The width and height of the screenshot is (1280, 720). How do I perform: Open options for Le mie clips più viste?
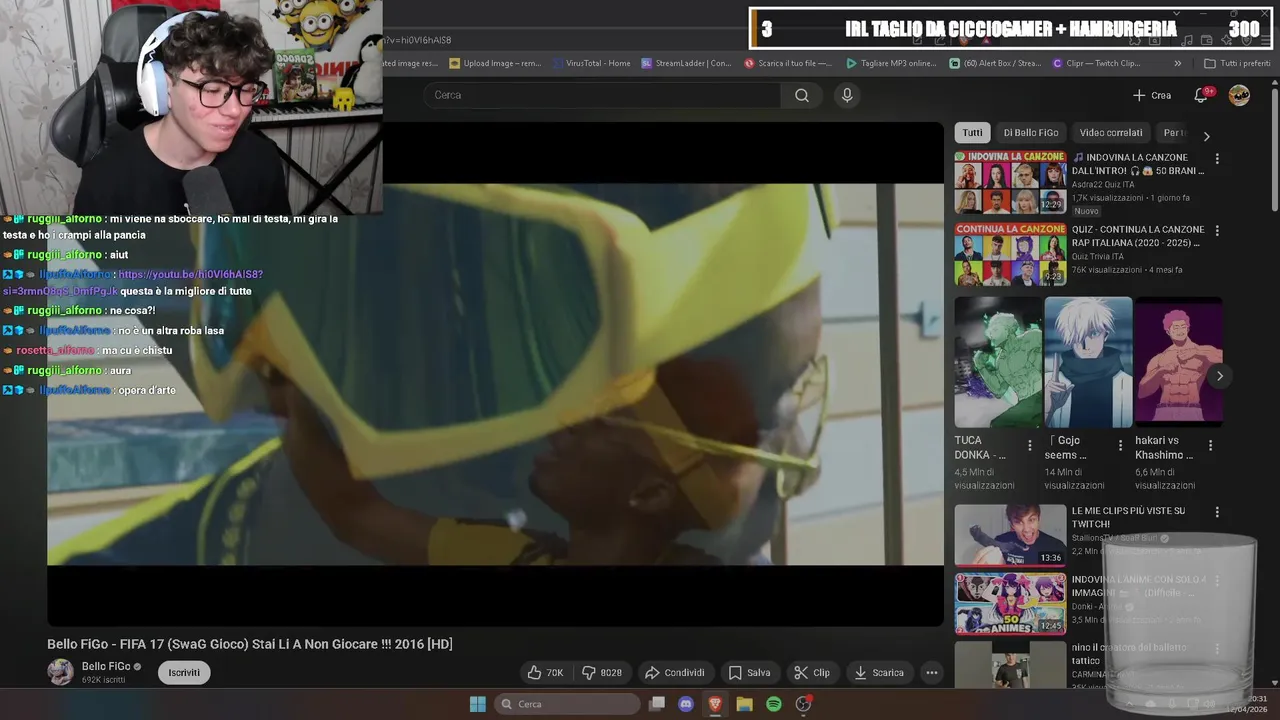coord(1217,512)
